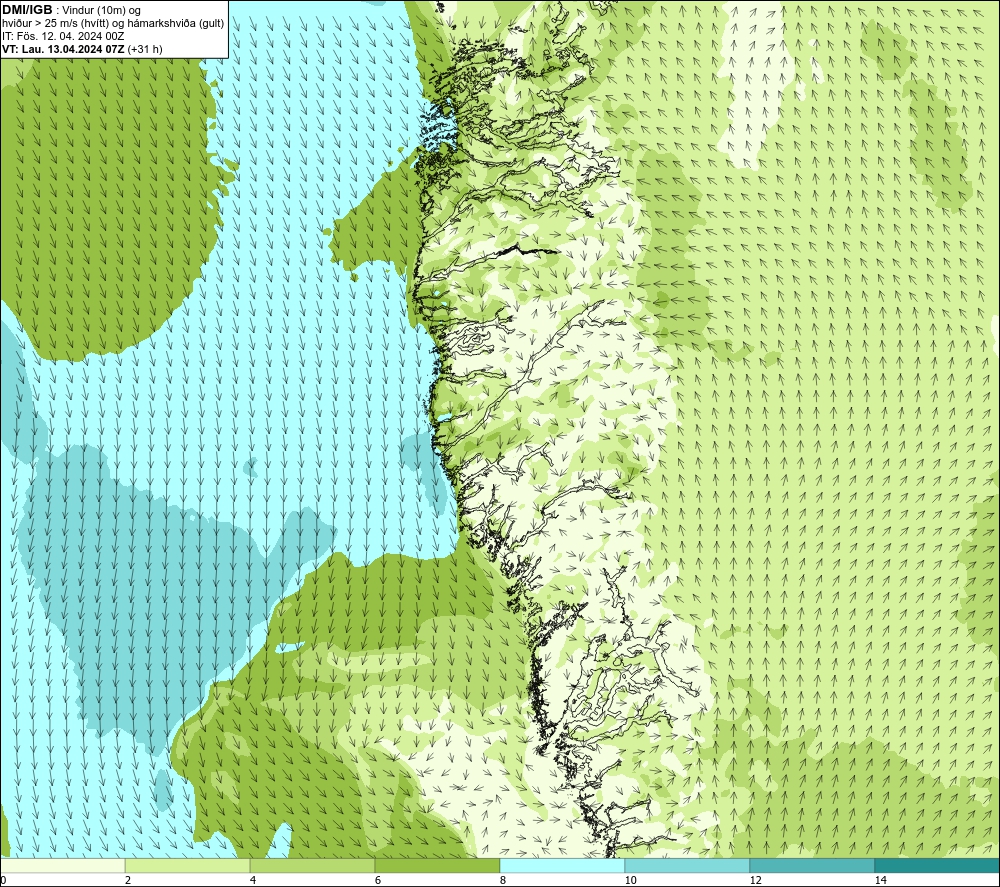Click the 'hviður > 25 m/s' description line

coord(113,23)
